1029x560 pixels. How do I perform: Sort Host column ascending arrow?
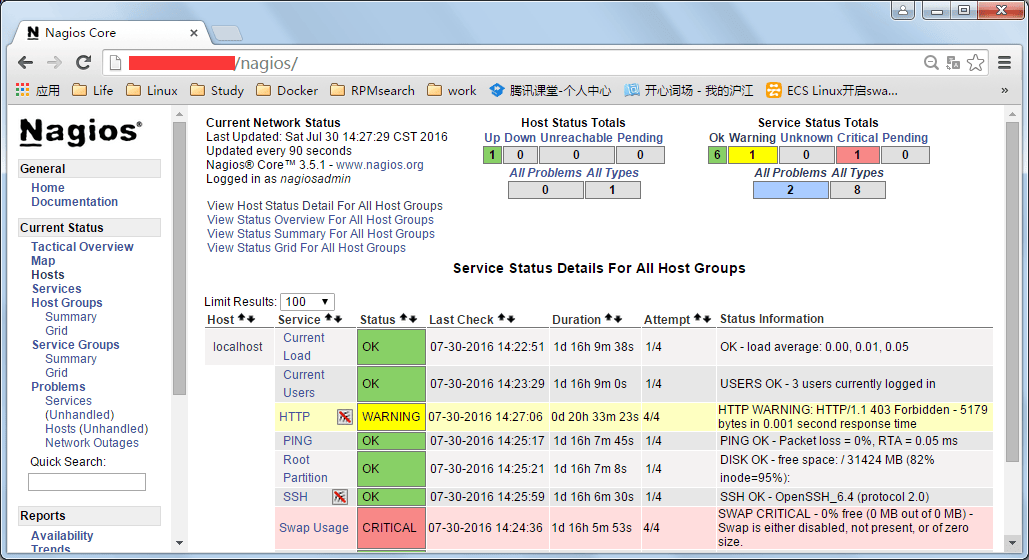click(x=242, y=318)
